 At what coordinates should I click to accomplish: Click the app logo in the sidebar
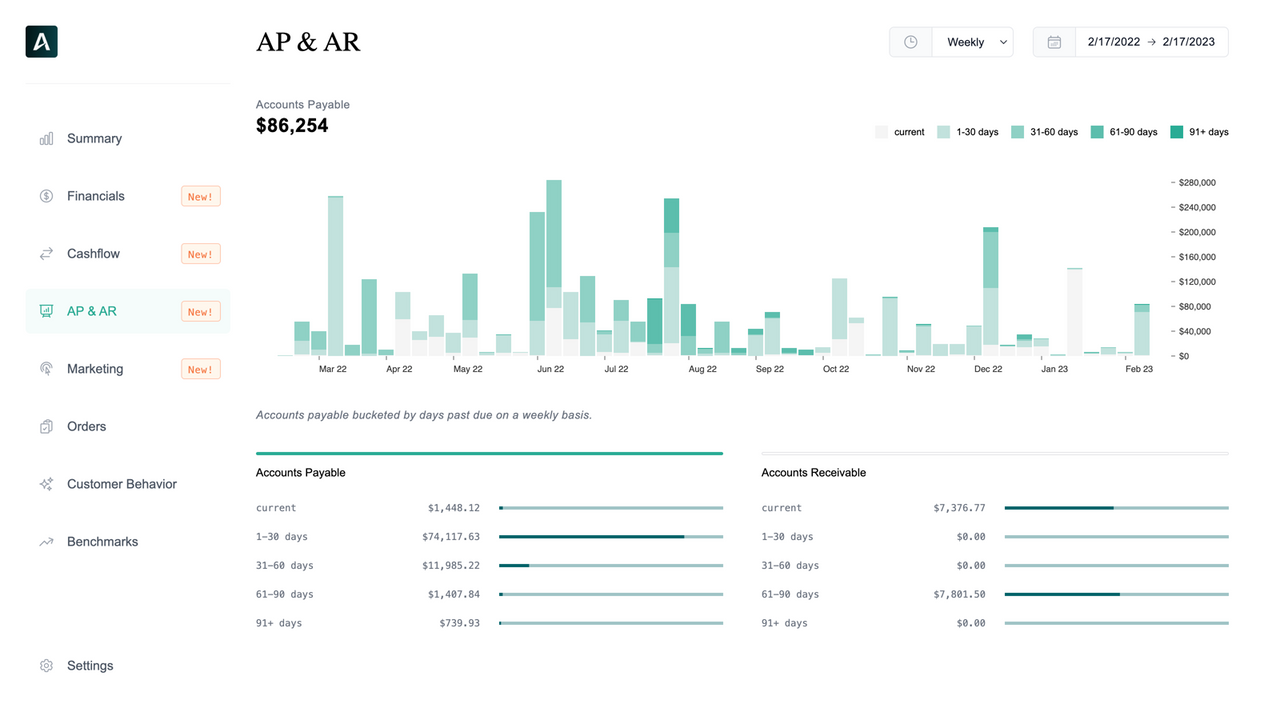(x=41, y=41)
